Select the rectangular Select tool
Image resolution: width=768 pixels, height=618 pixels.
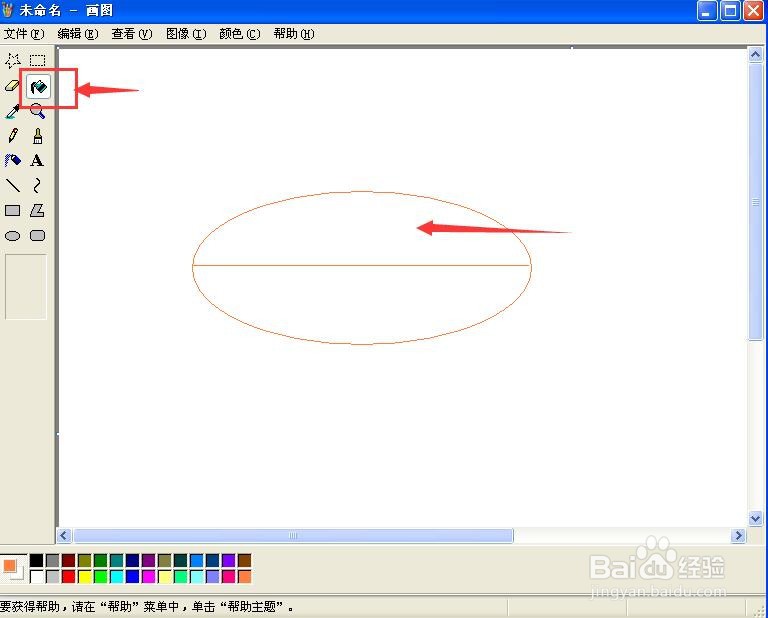click(38, 61)
